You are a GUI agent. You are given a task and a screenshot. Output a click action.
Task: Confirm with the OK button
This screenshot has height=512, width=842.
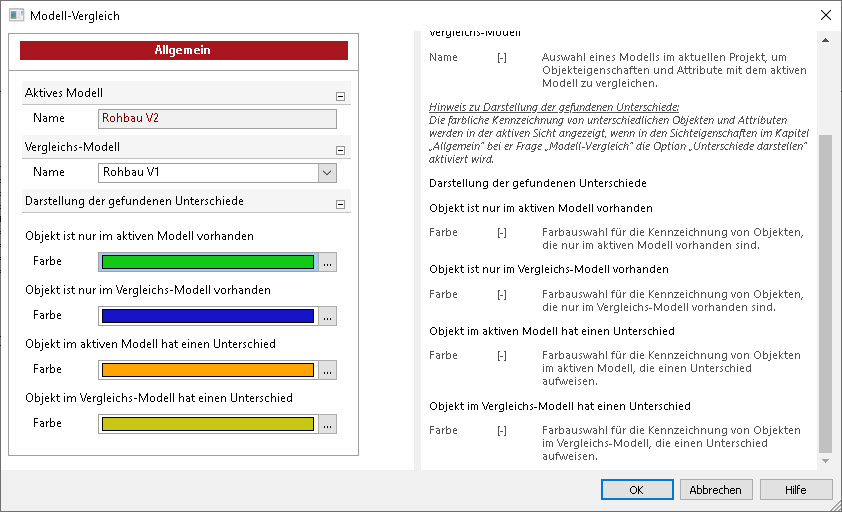637,489
